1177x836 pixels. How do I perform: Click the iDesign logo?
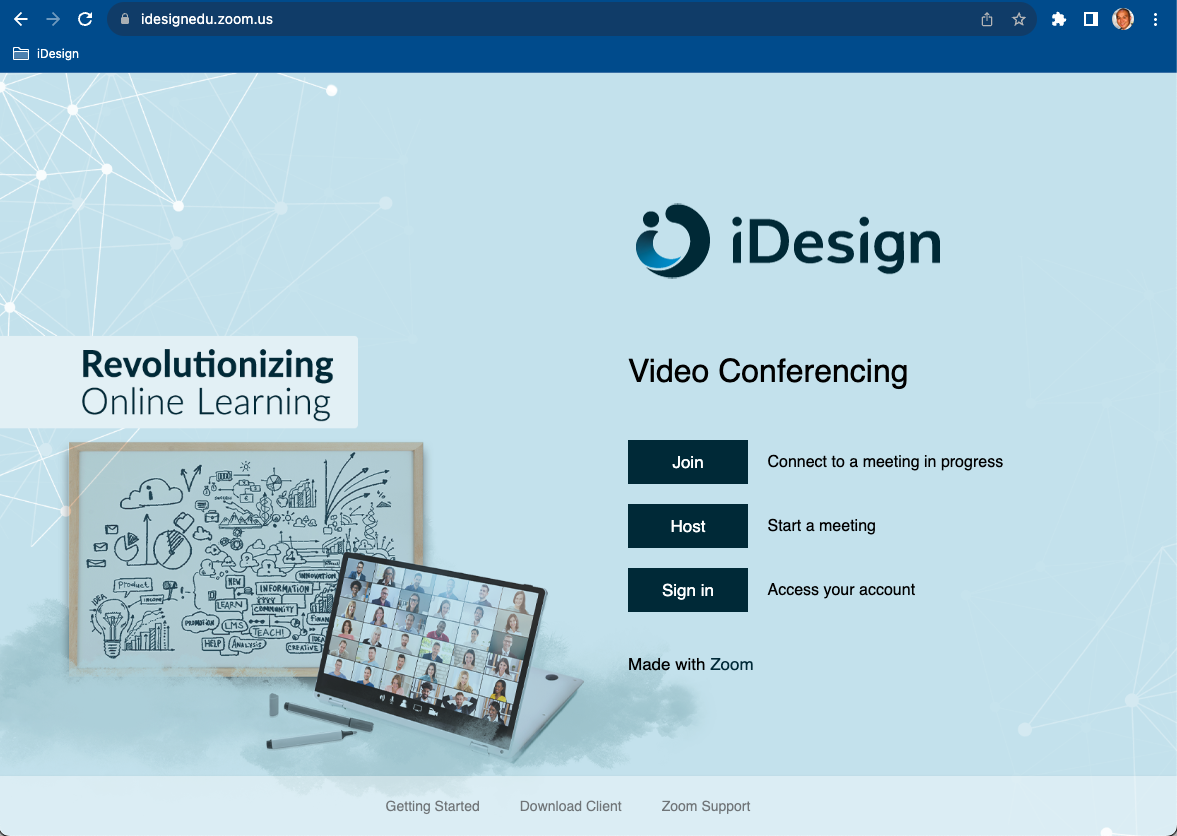[788, 241]
